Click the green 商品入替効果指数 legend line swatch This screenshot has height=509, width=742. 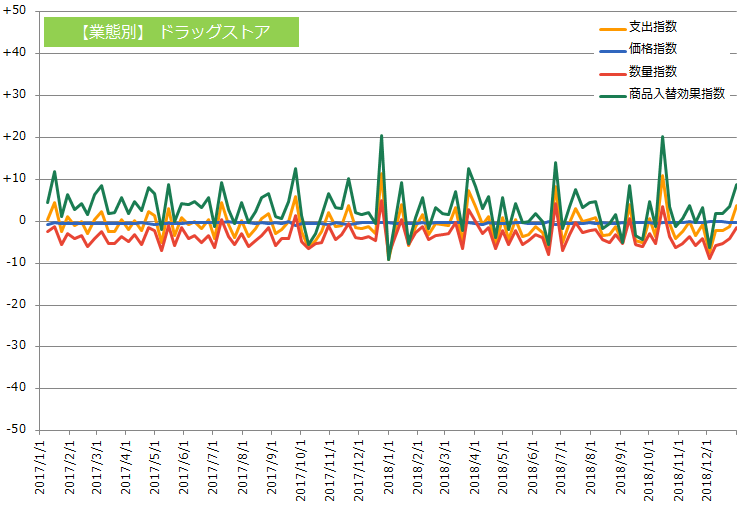tap(613, 96)
